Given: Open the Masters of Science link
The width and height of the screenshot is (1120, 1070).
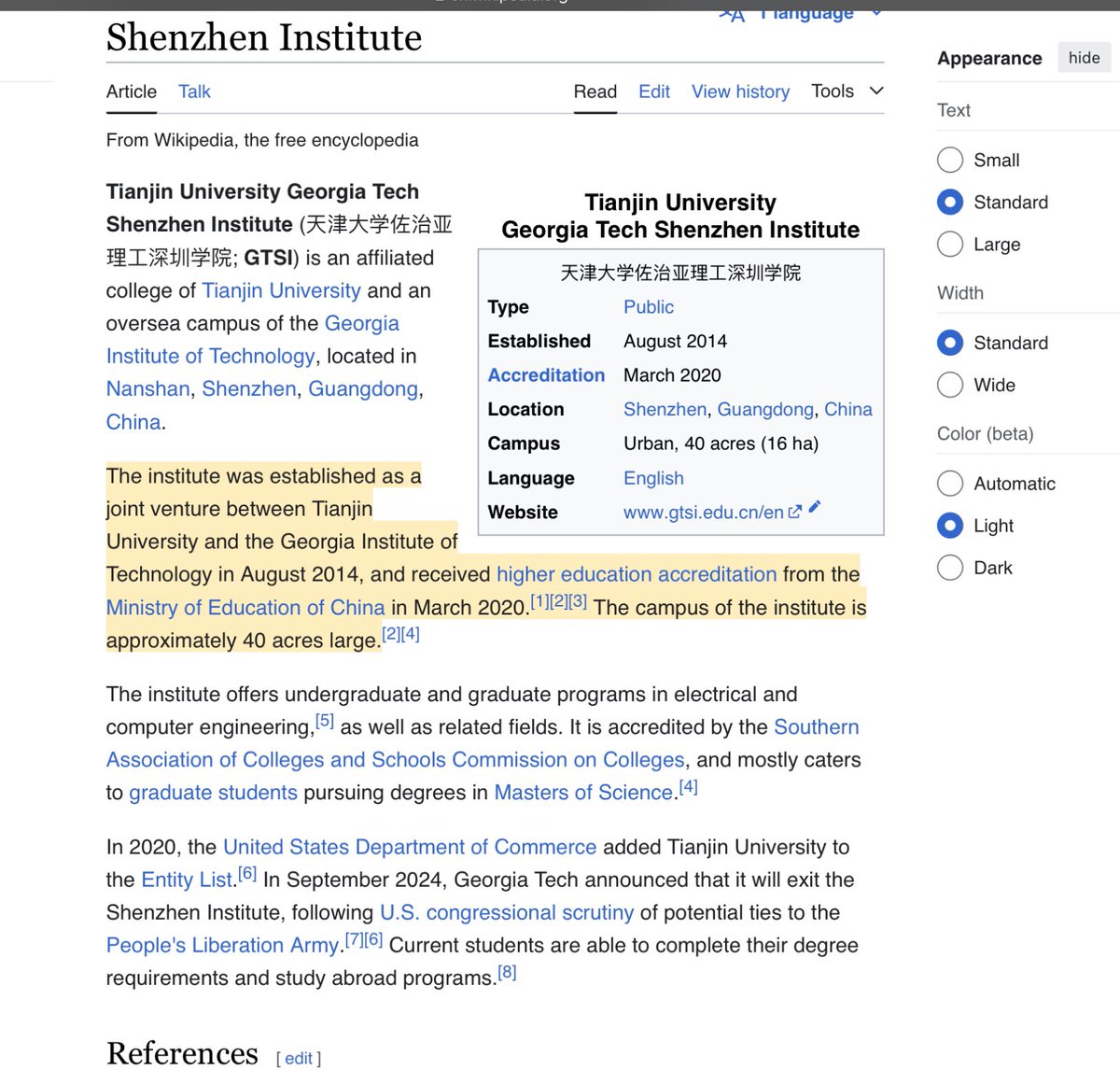Looking at the screenshot, I should 583,793.
